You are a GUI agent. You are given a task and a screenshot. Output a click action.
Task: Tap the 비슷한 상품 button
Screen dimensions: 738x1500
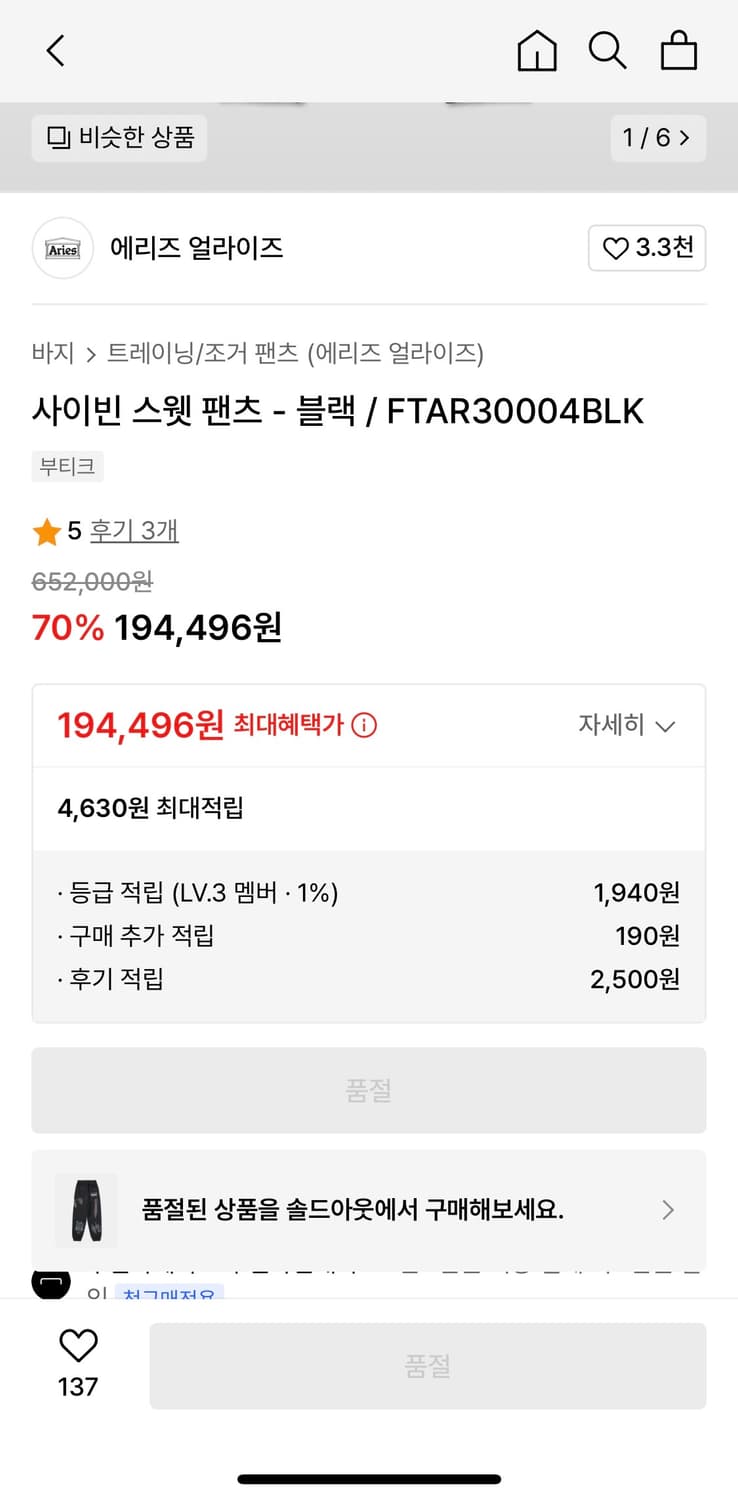pos(120,138)
